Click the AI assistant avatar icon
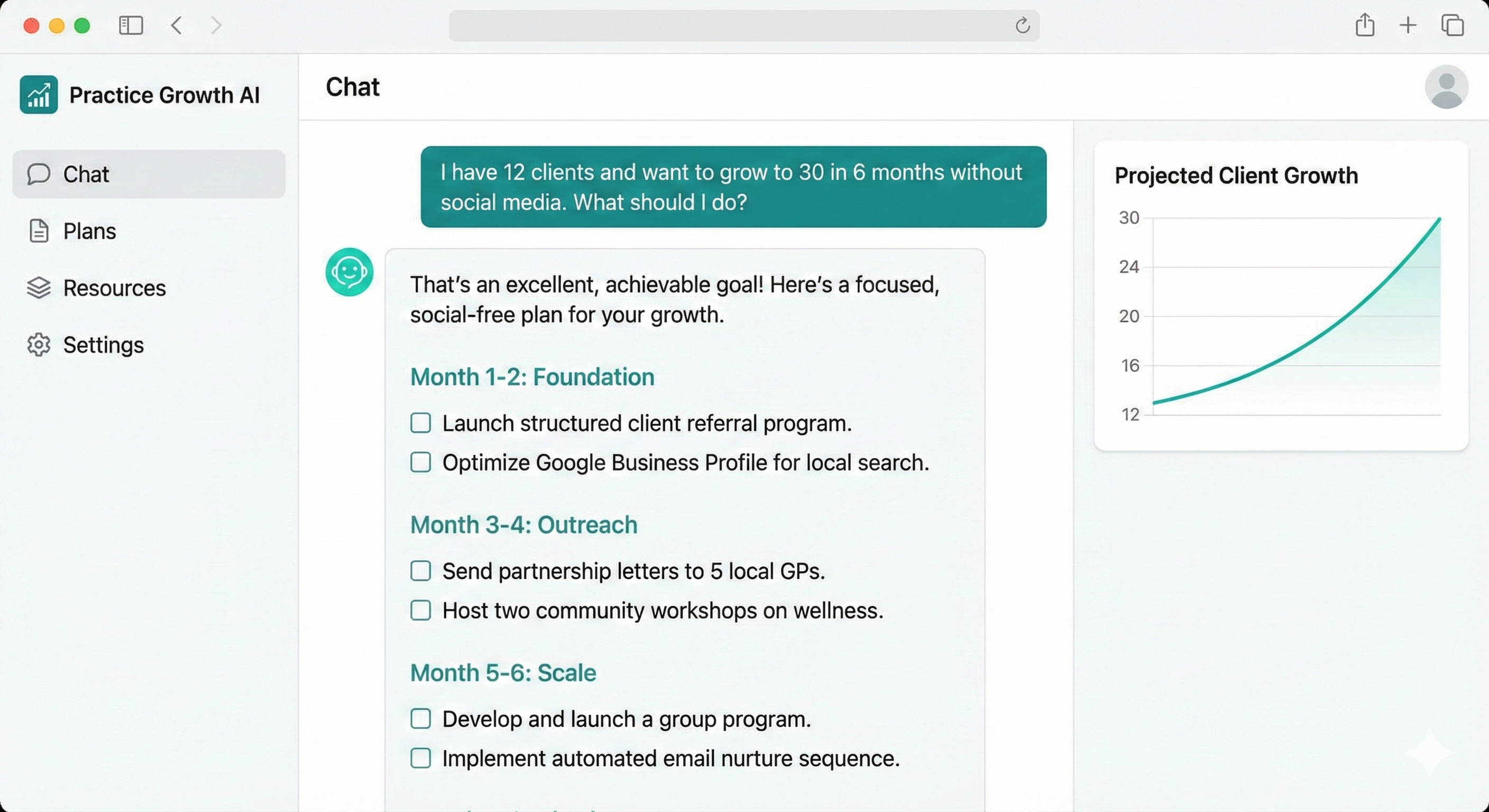Viewport: 1489px width, 812px height. click(349, 272)
